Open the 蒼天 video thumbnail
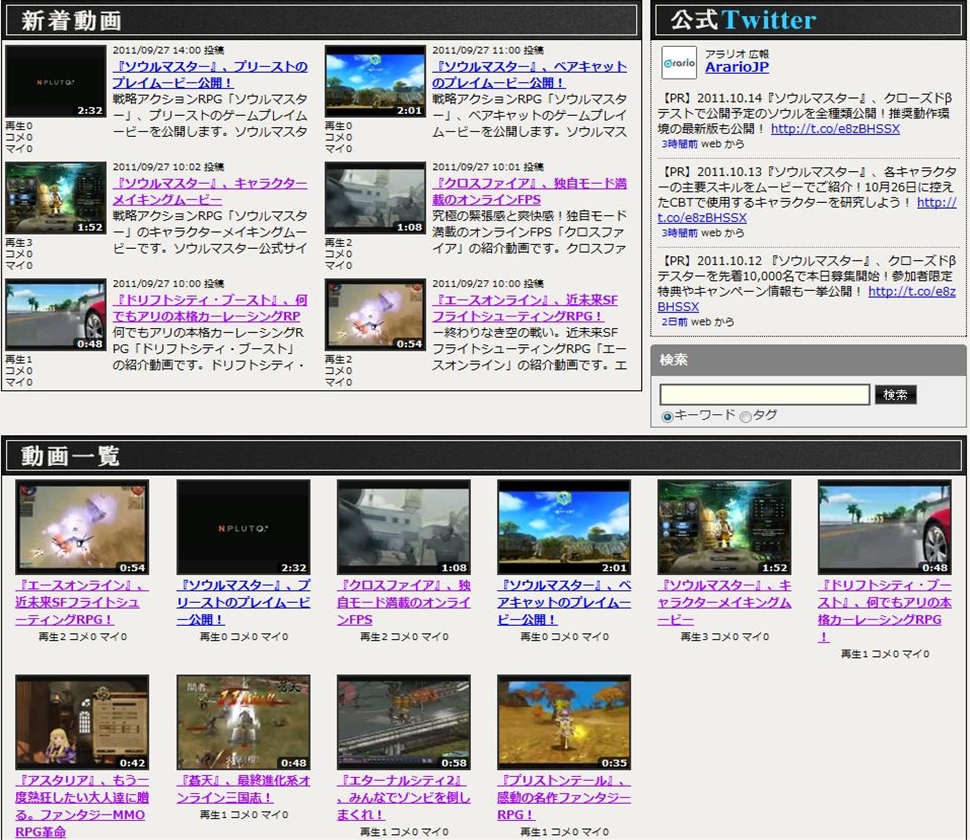 (243, 722)
